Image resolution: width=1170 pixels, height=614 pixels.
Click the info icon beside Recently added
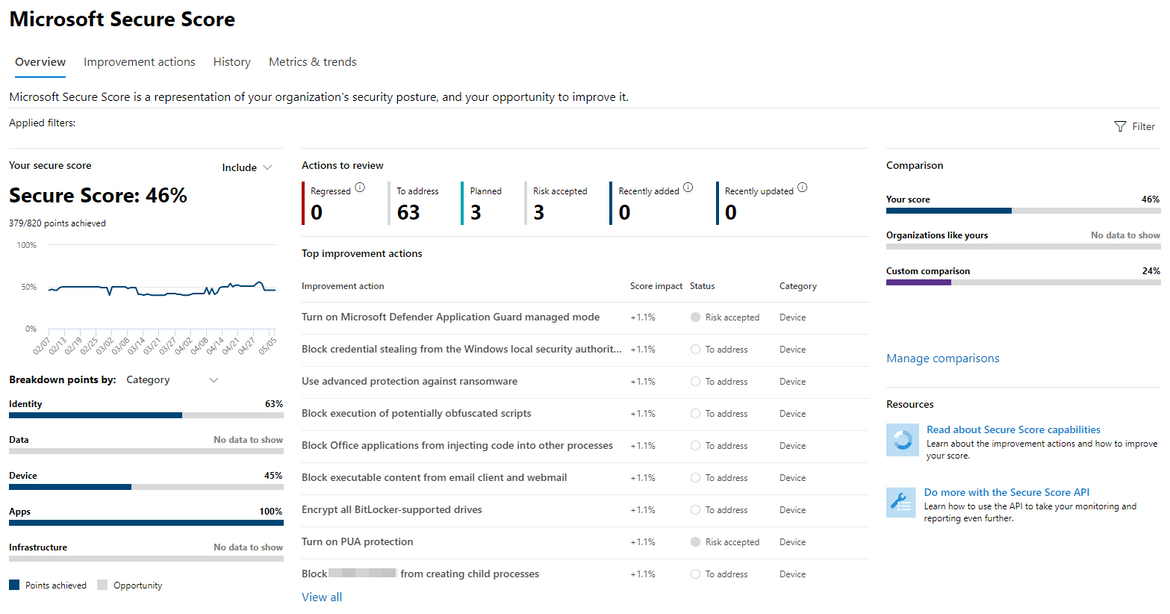coord(688,187)
